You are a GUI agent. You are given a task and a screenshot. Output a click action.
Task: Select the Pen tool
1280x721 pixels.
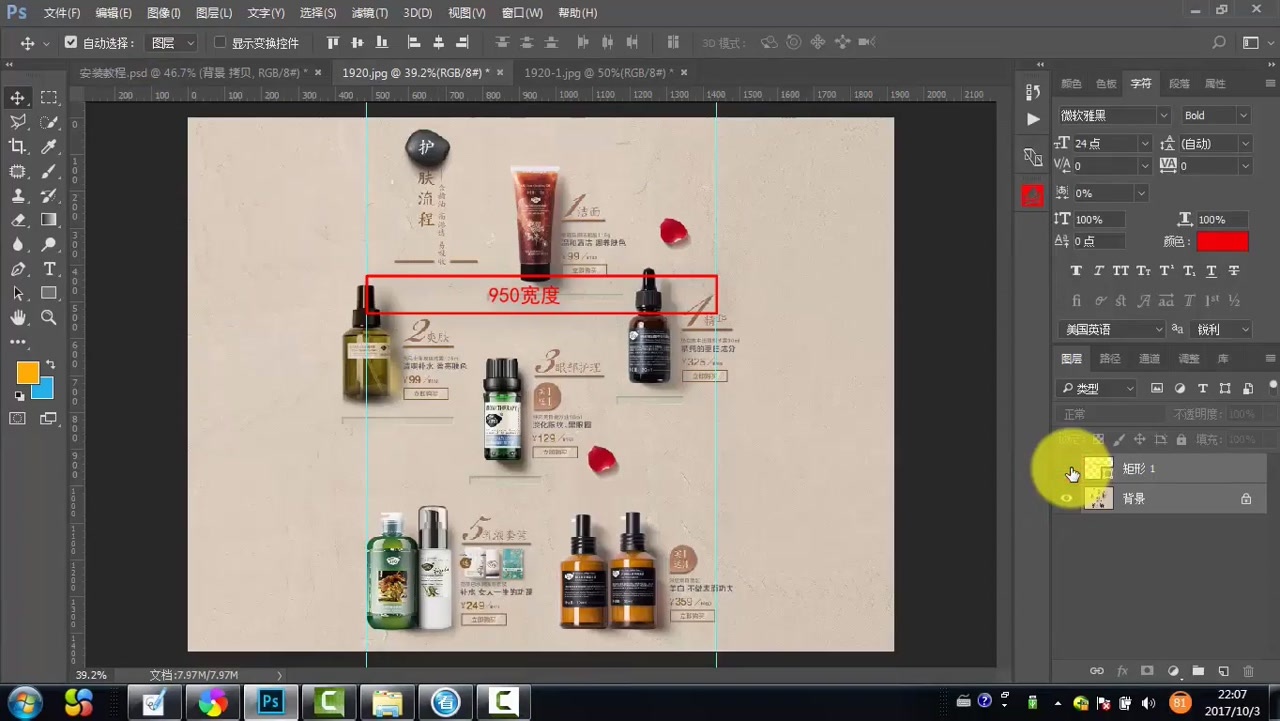click(18, 269)
